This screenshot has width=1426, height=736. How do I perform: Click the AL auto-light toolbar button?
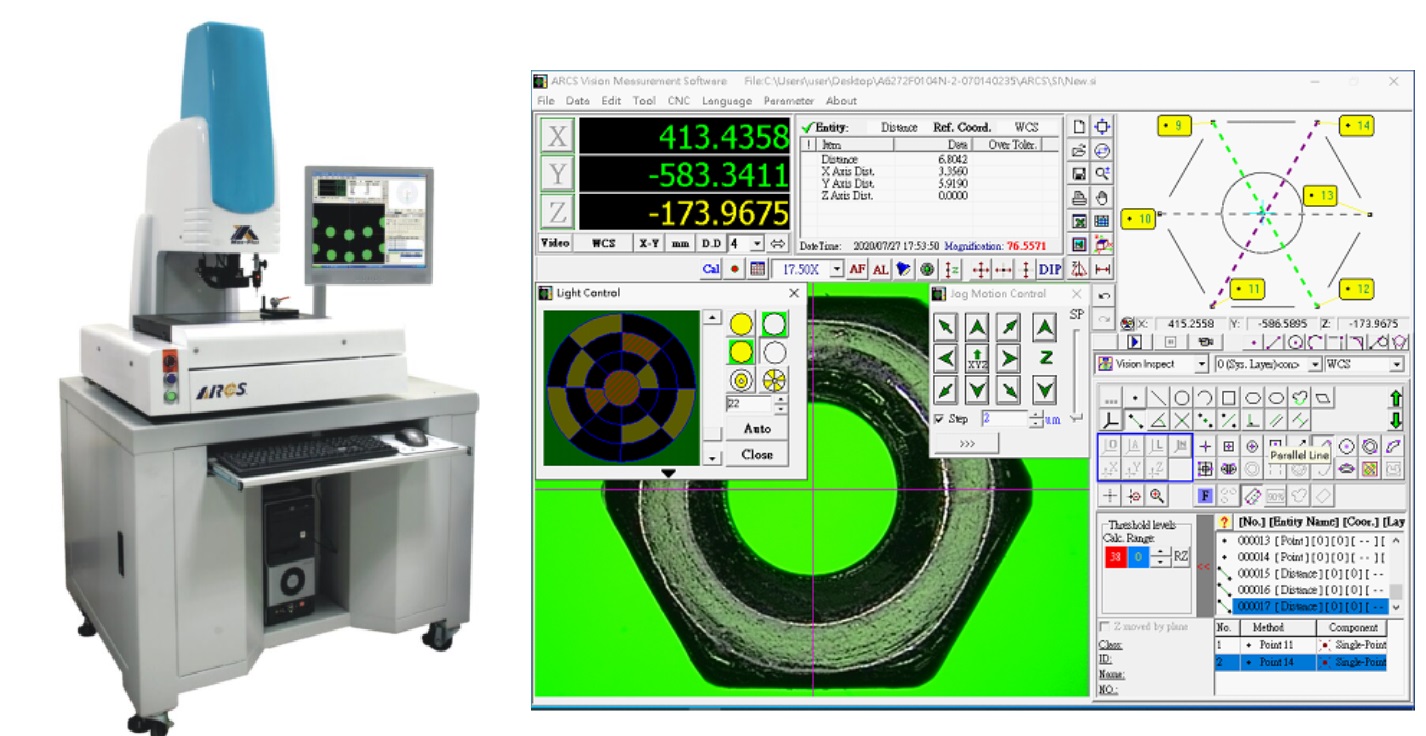tap(880, 269)
